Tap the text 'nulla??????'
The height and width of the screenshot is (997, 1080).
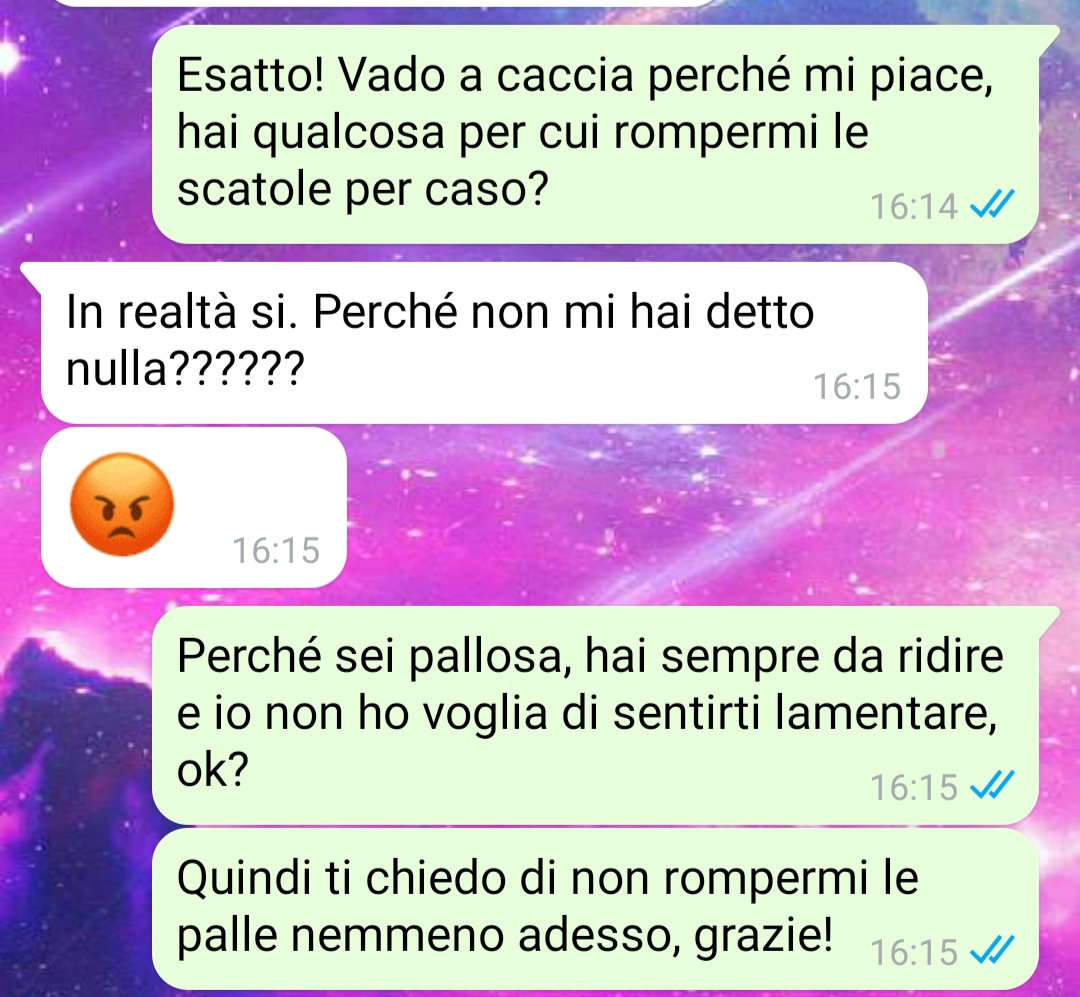click(185, 368)
